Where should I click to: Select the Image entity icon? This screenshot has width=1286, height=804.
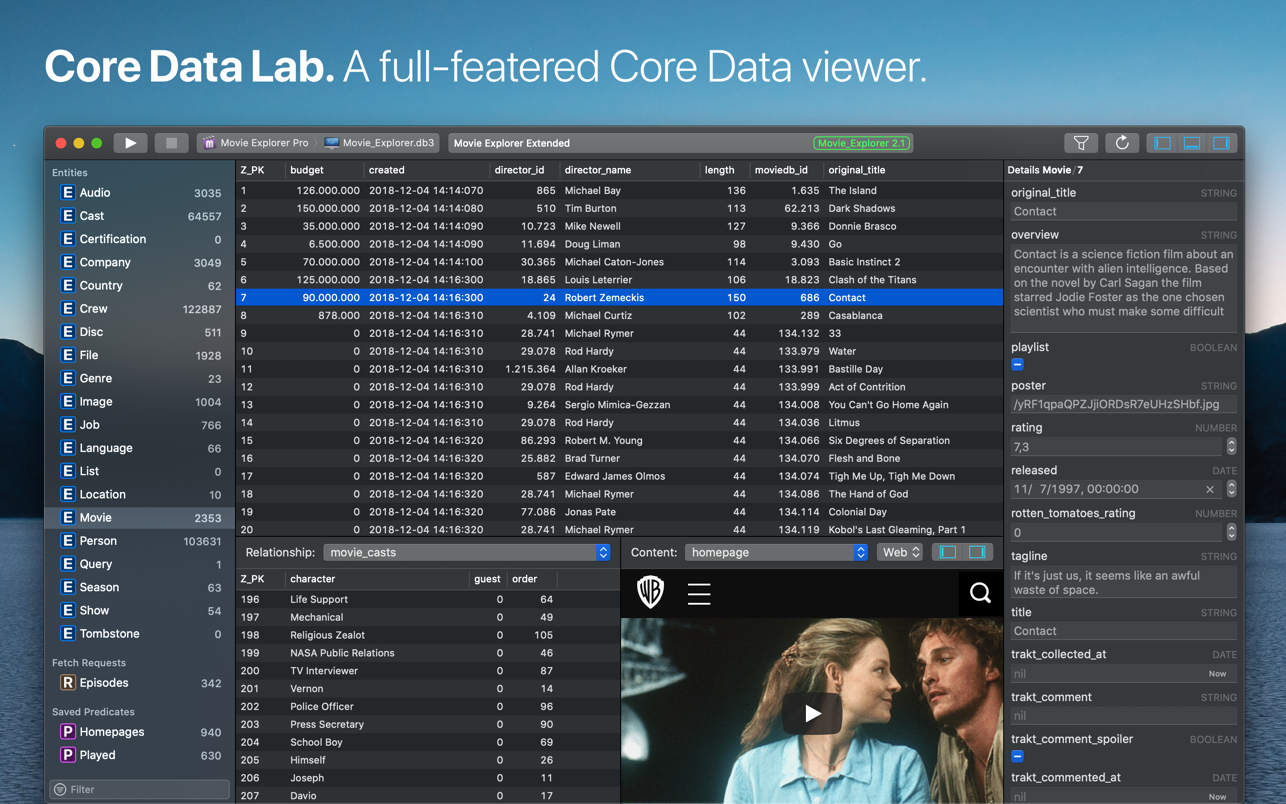(67, 401)
